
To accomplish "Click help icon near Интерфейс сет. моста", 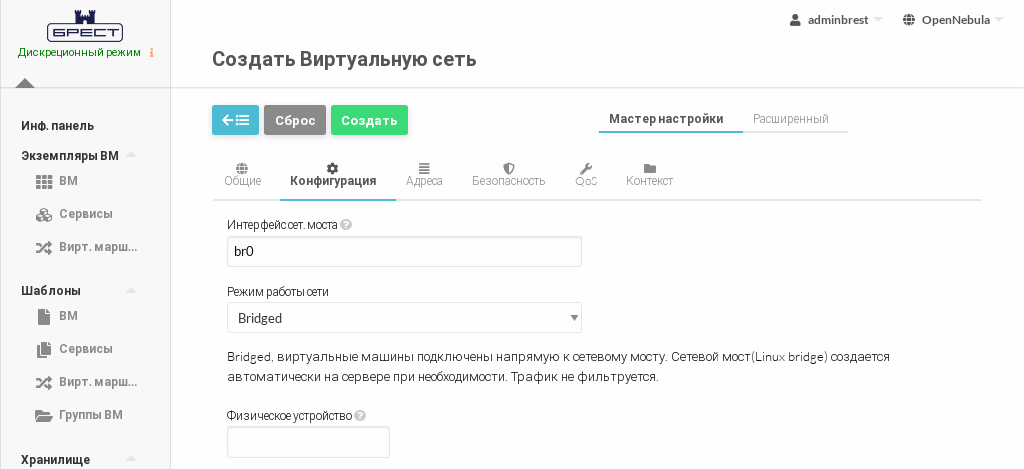I will [x=346, y=225].
